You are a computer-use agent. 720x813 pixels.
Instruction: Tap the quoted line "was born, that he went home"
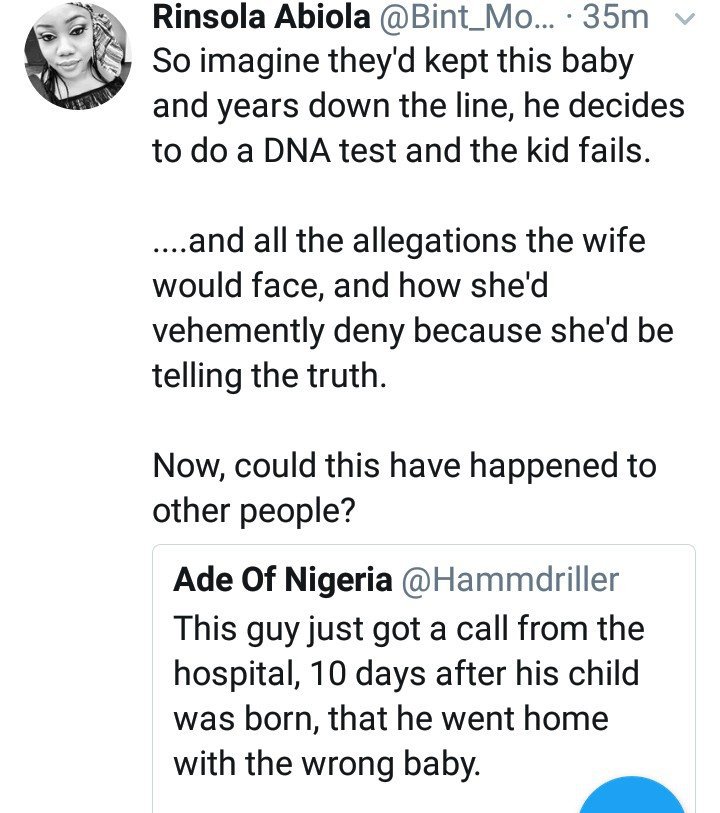pos(391,719)
